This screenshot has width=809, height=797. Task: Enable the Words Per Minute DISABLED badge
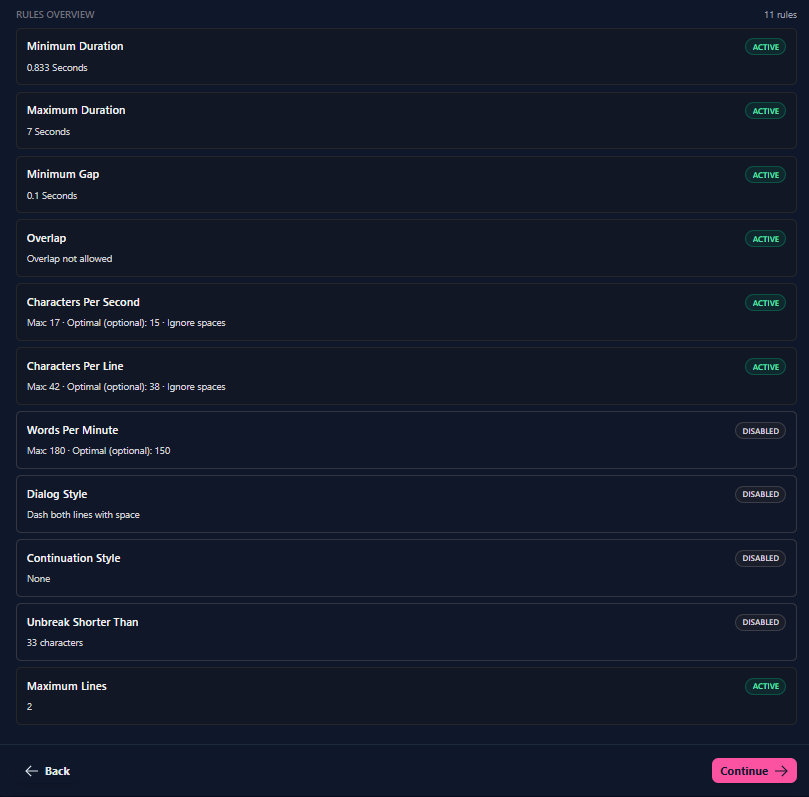tap(760, 431)
